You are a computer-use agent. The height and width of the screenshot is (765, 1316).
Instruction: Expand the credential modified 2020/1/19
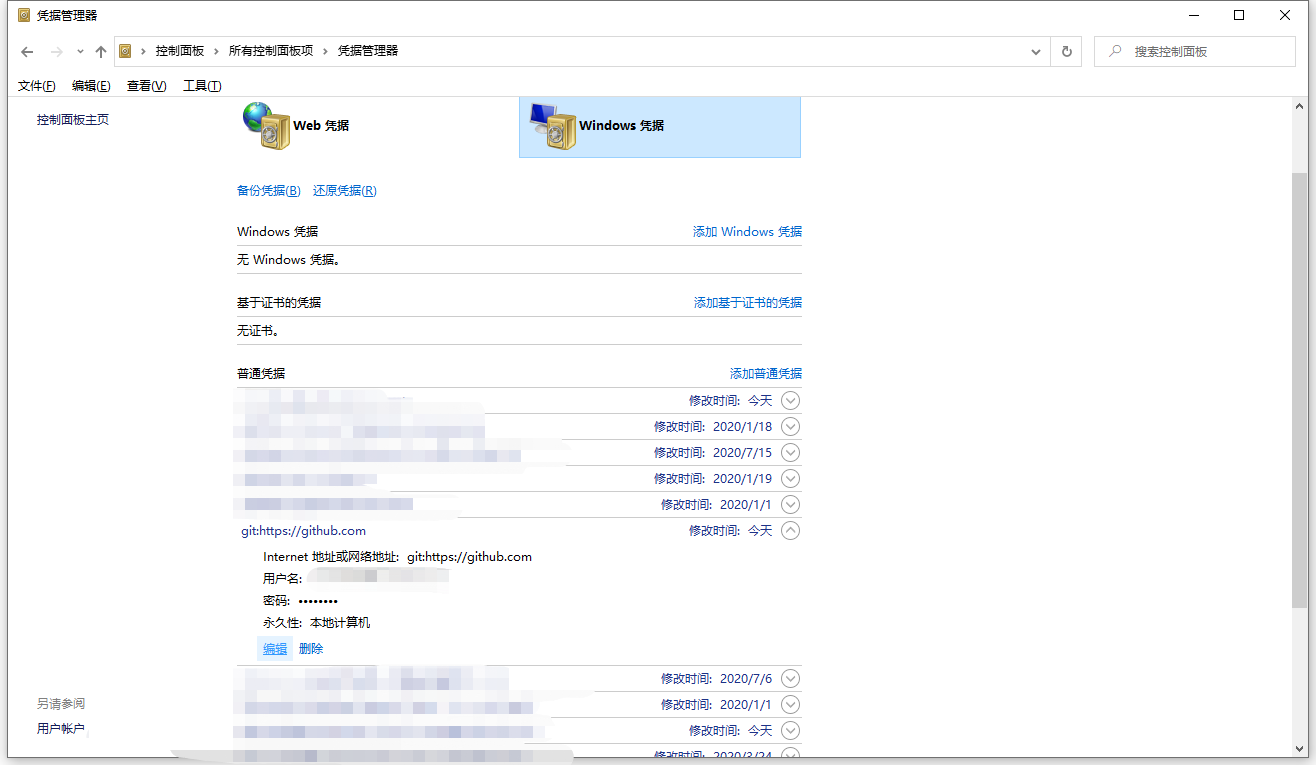coord(790,479)
